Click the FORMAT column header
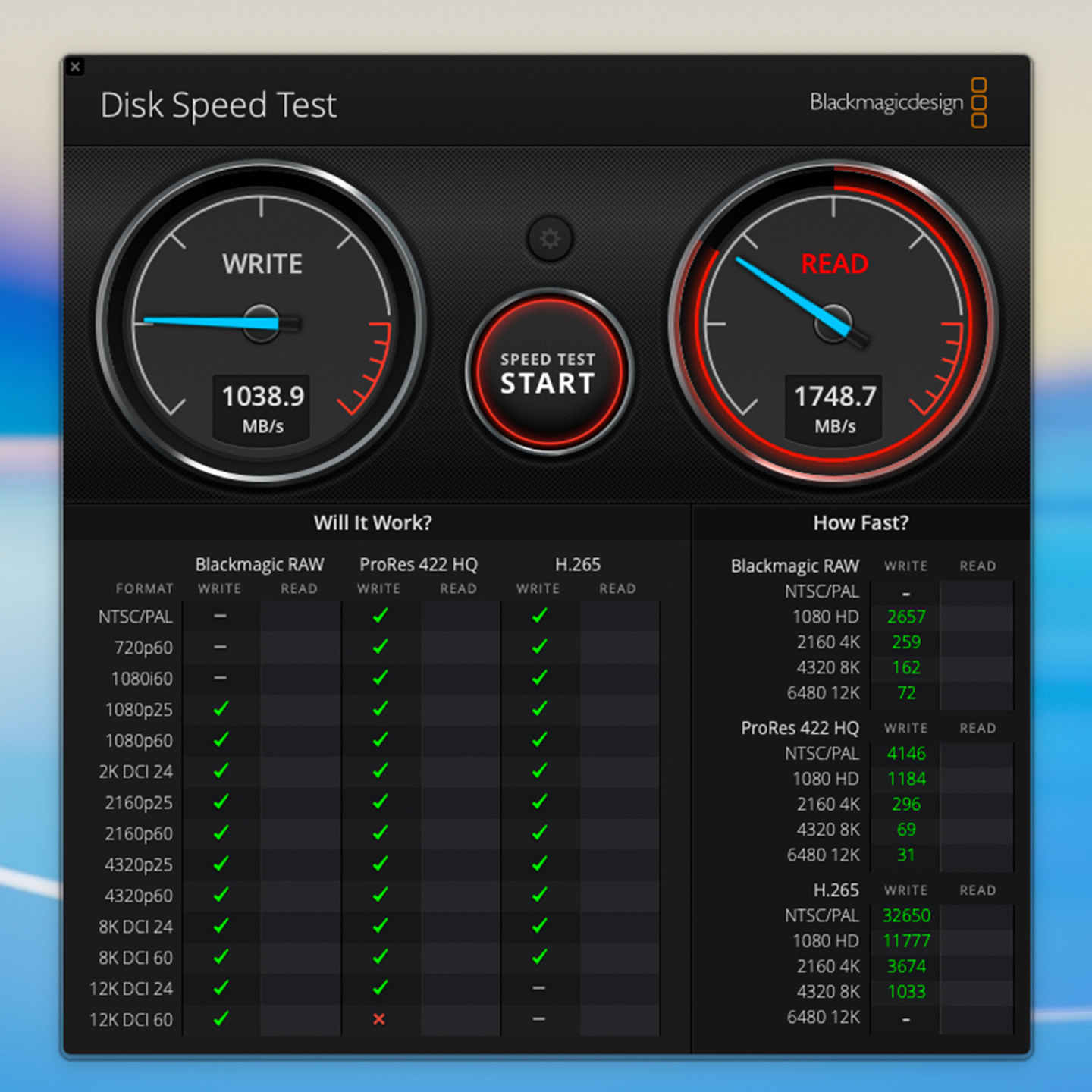The width and height of the screenshot is (1092, 1092). pyautogui.click(x=144, y=588)
